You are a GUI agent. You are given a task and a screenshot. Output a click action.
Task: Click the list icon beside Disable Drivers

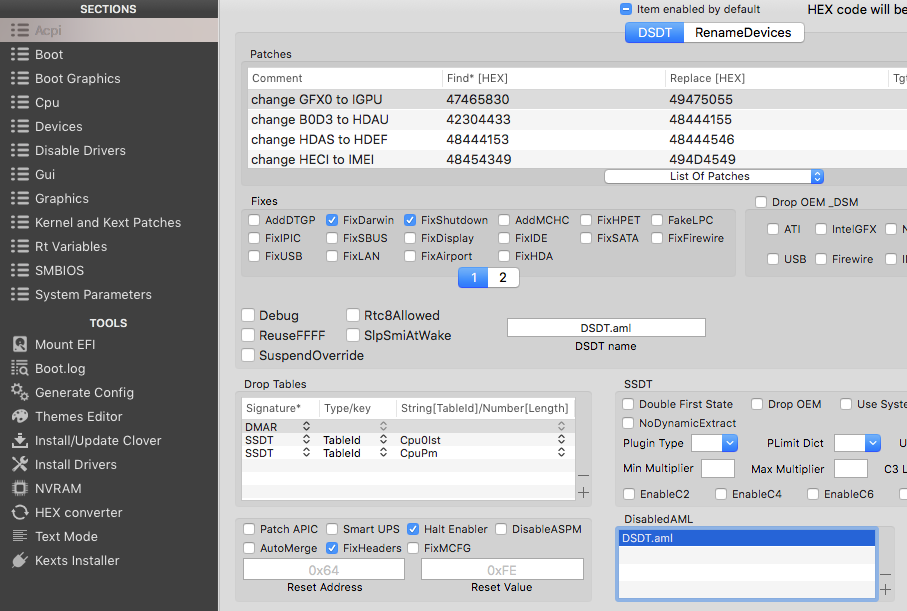tap(20, 150)
